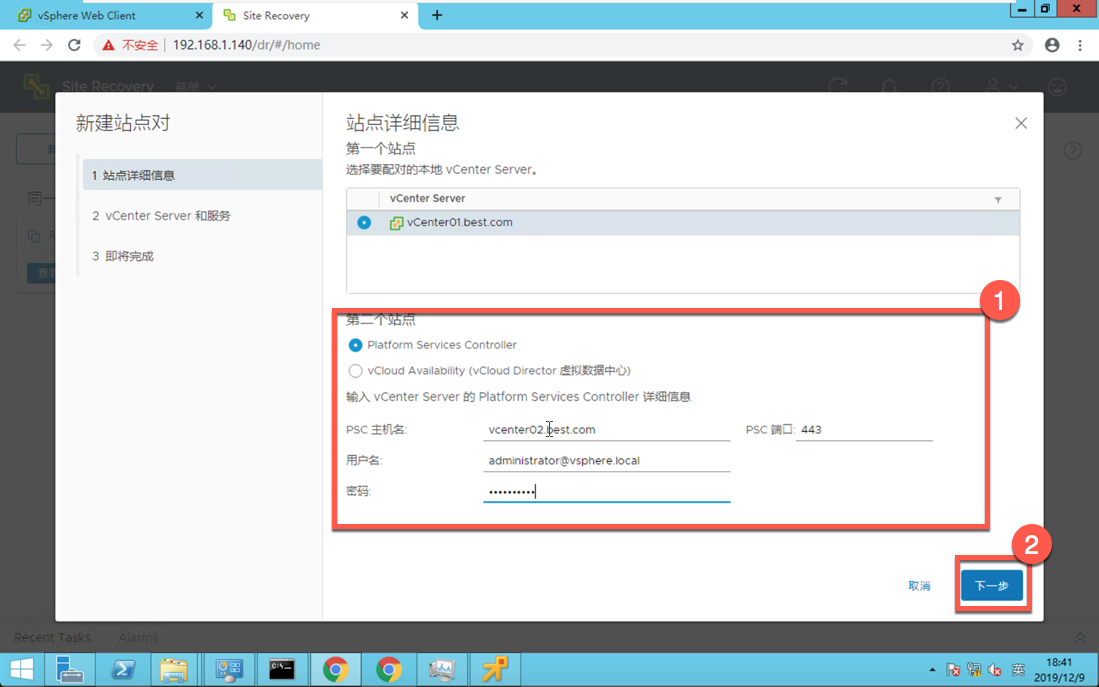The height and width of the screenshot is (687, 1099).
Task: Click the 不安全 security warning icon
Action: click(108, 45)
